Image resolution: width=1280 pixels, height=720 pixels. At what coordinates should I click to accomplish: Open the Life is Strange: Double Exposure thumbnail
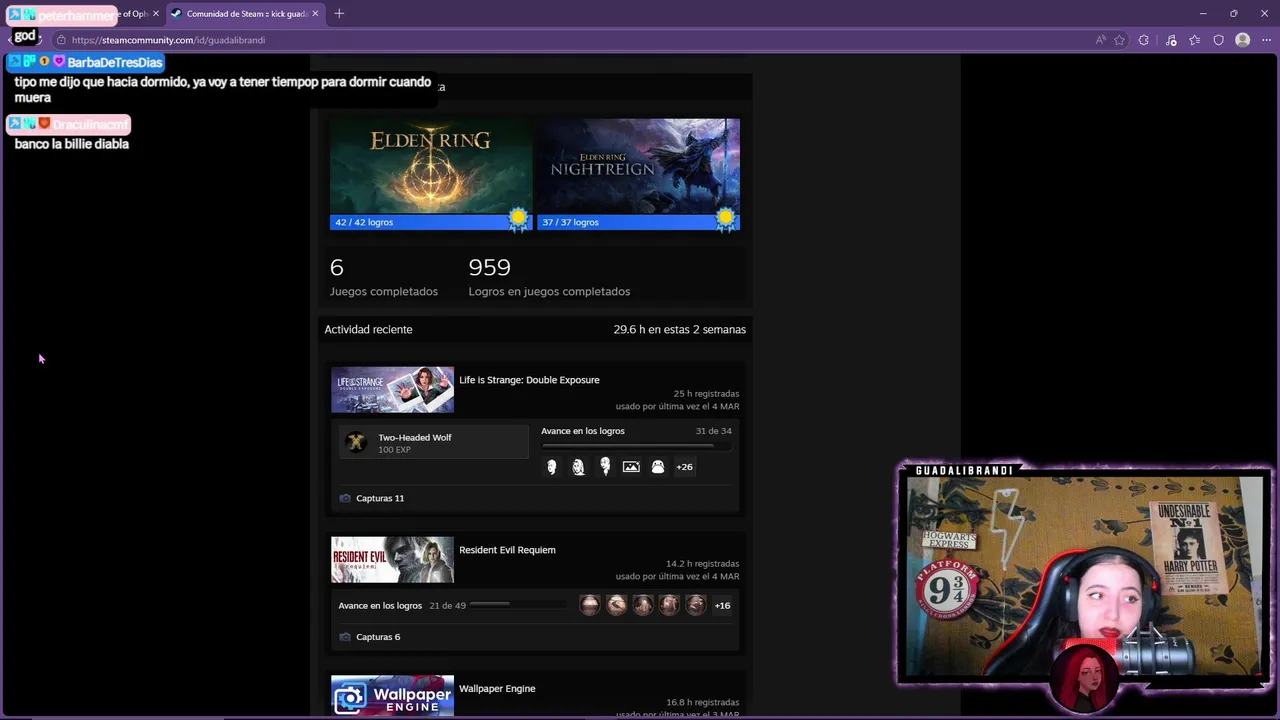click(392, 390)
